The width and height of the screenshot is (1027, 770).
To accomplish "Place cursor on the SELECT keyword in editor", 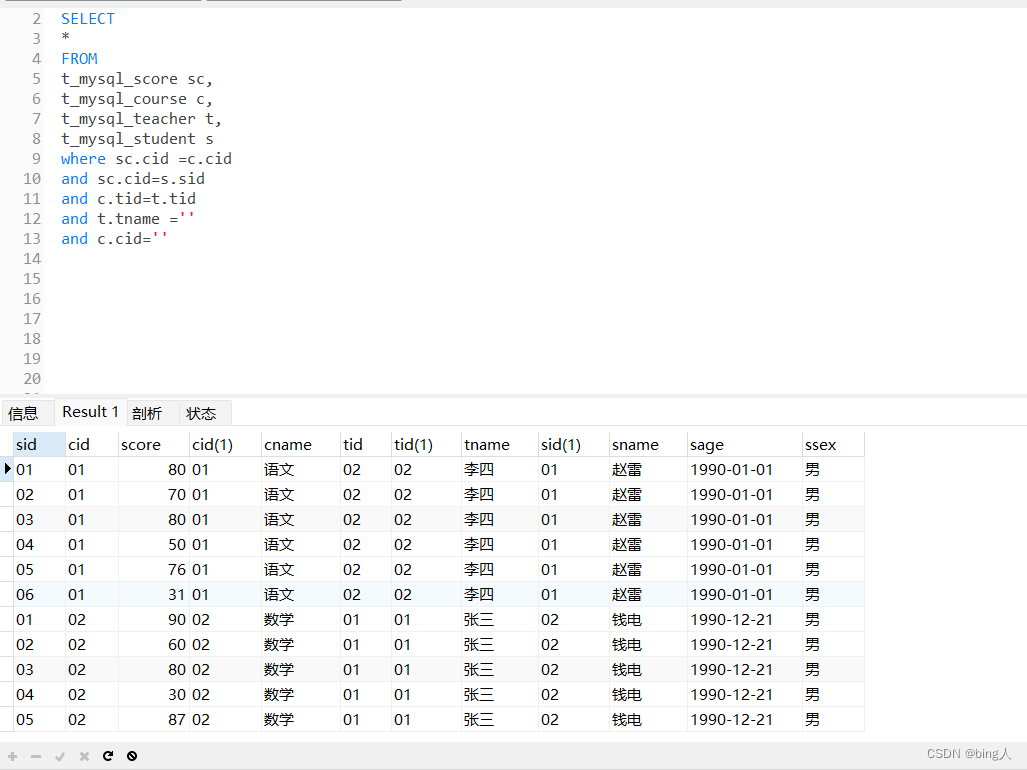I will pos(88,18).
